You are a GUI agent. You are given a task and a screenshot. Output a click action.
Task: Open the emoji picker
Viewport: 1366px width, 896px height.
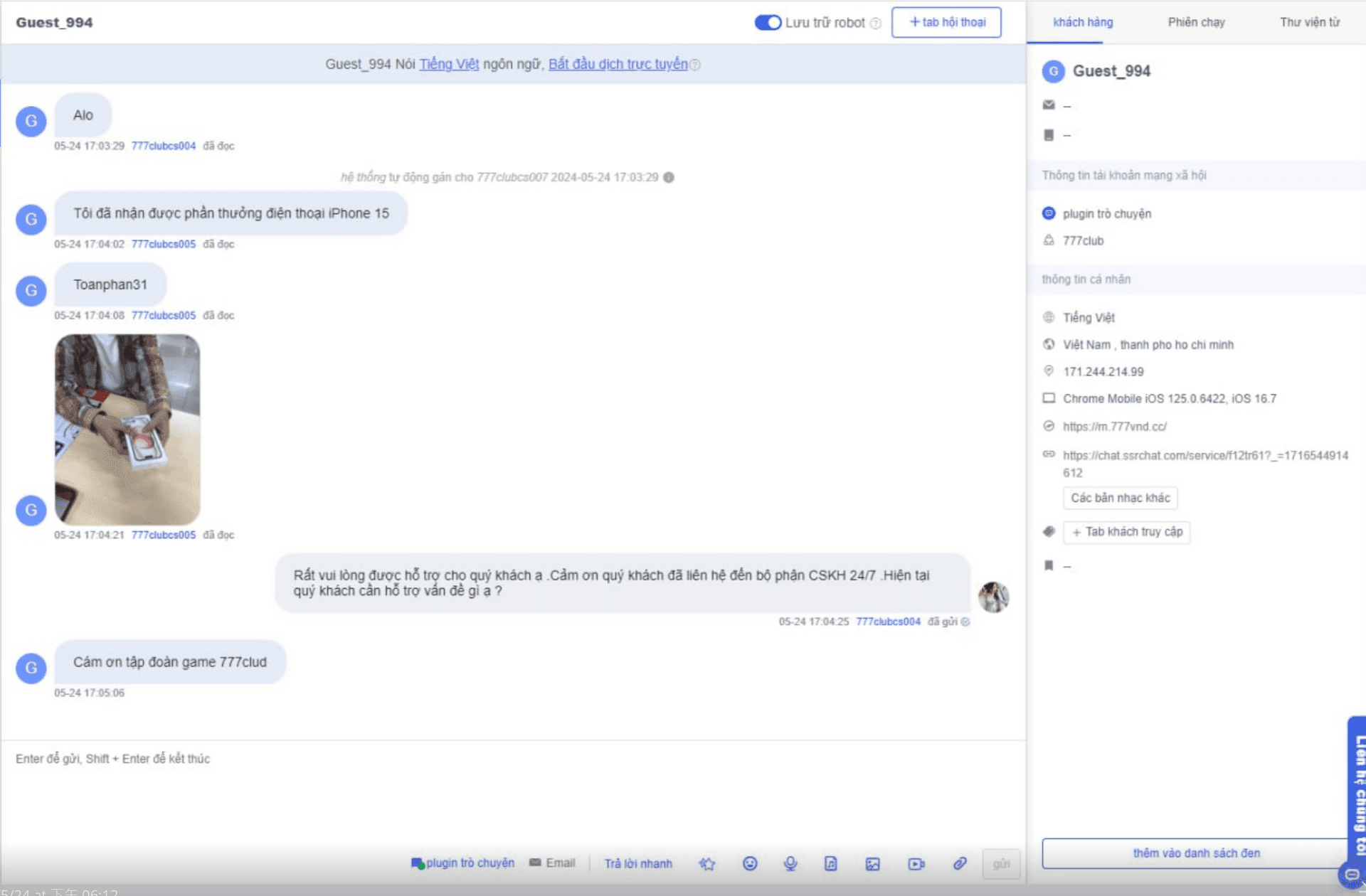750,863
